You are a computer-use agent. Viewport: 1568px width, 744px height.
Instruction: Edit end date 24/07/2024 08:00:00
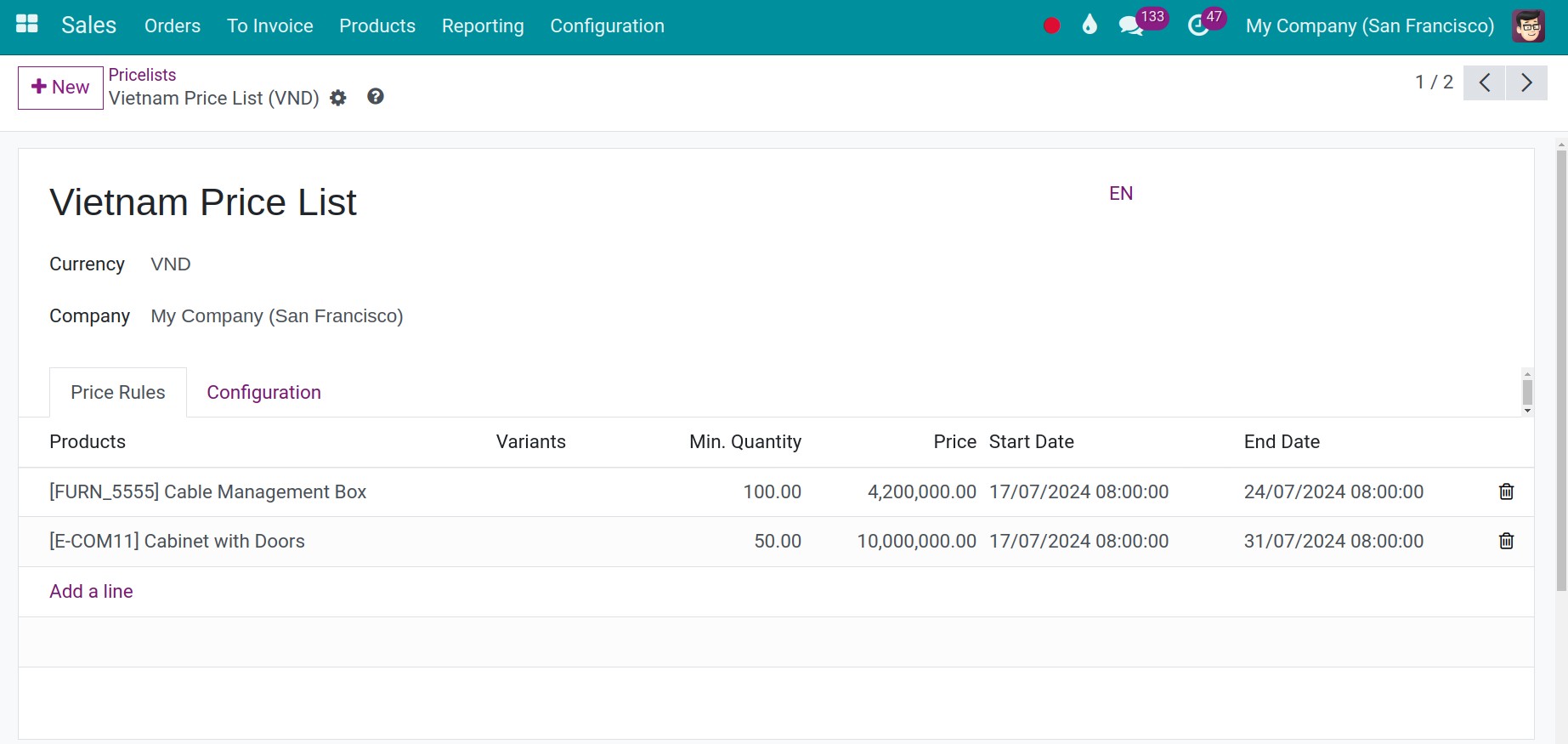point(1333,491)
